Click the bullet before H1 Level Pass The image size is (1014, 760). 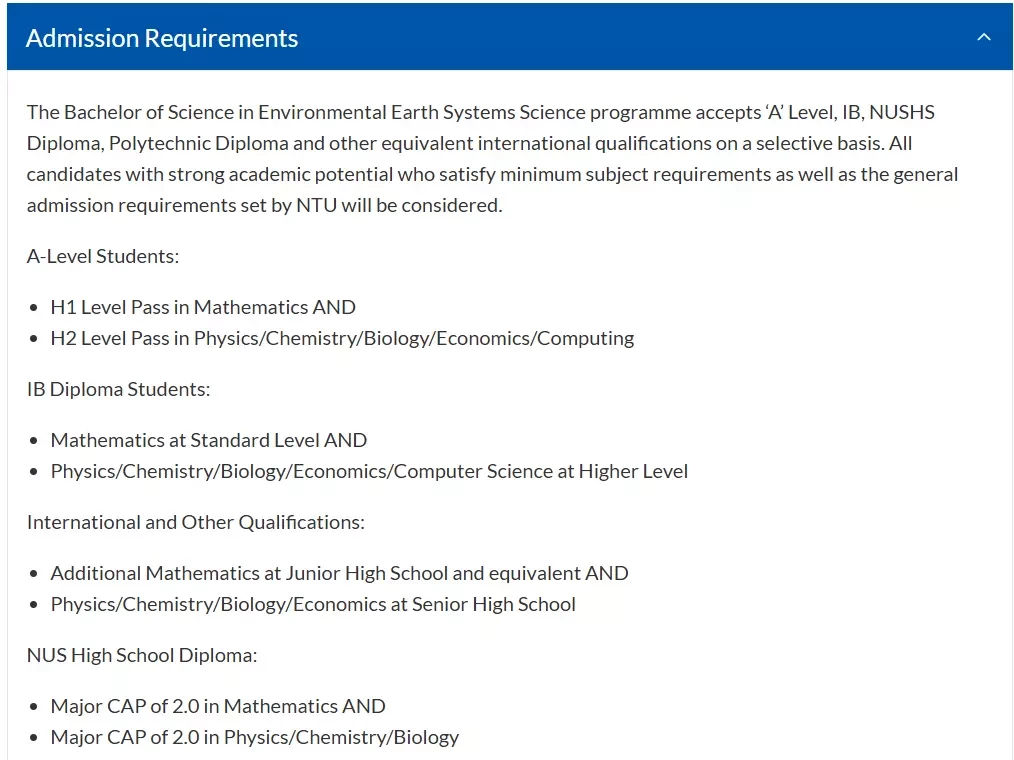tap(34, 308)
